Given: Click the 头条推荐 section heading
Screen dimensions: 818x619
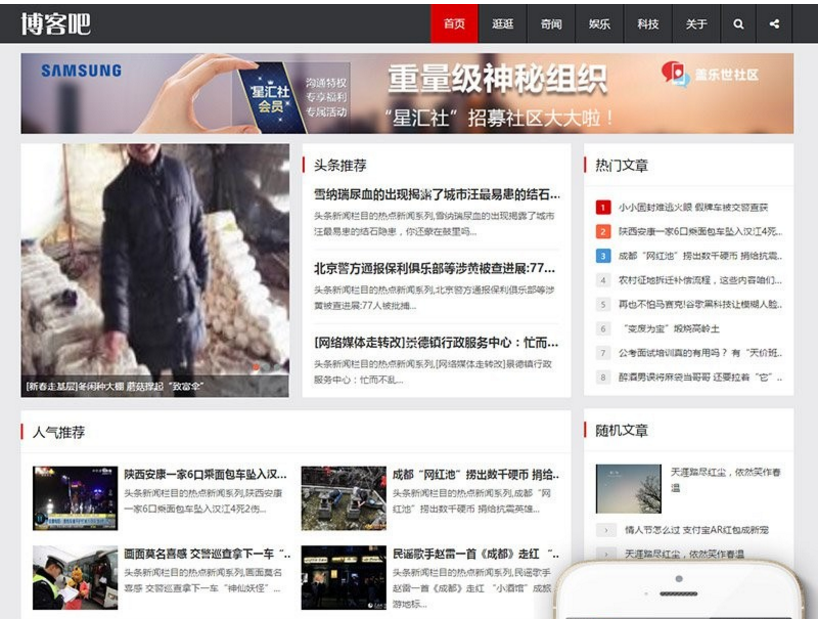Looking at the screenshot, I should tap(340, 165).
